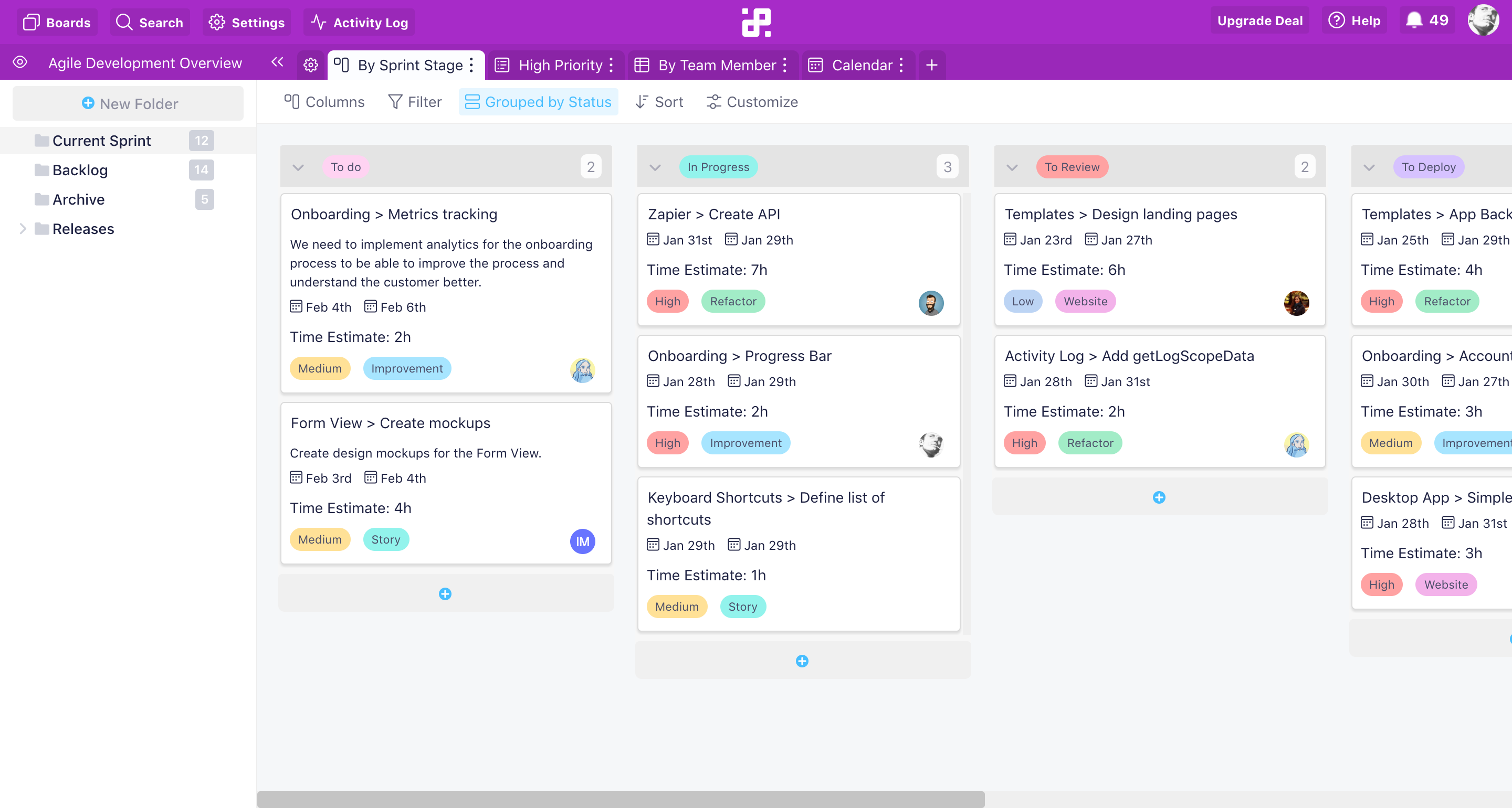Select Archive folder

coord(128,199)
